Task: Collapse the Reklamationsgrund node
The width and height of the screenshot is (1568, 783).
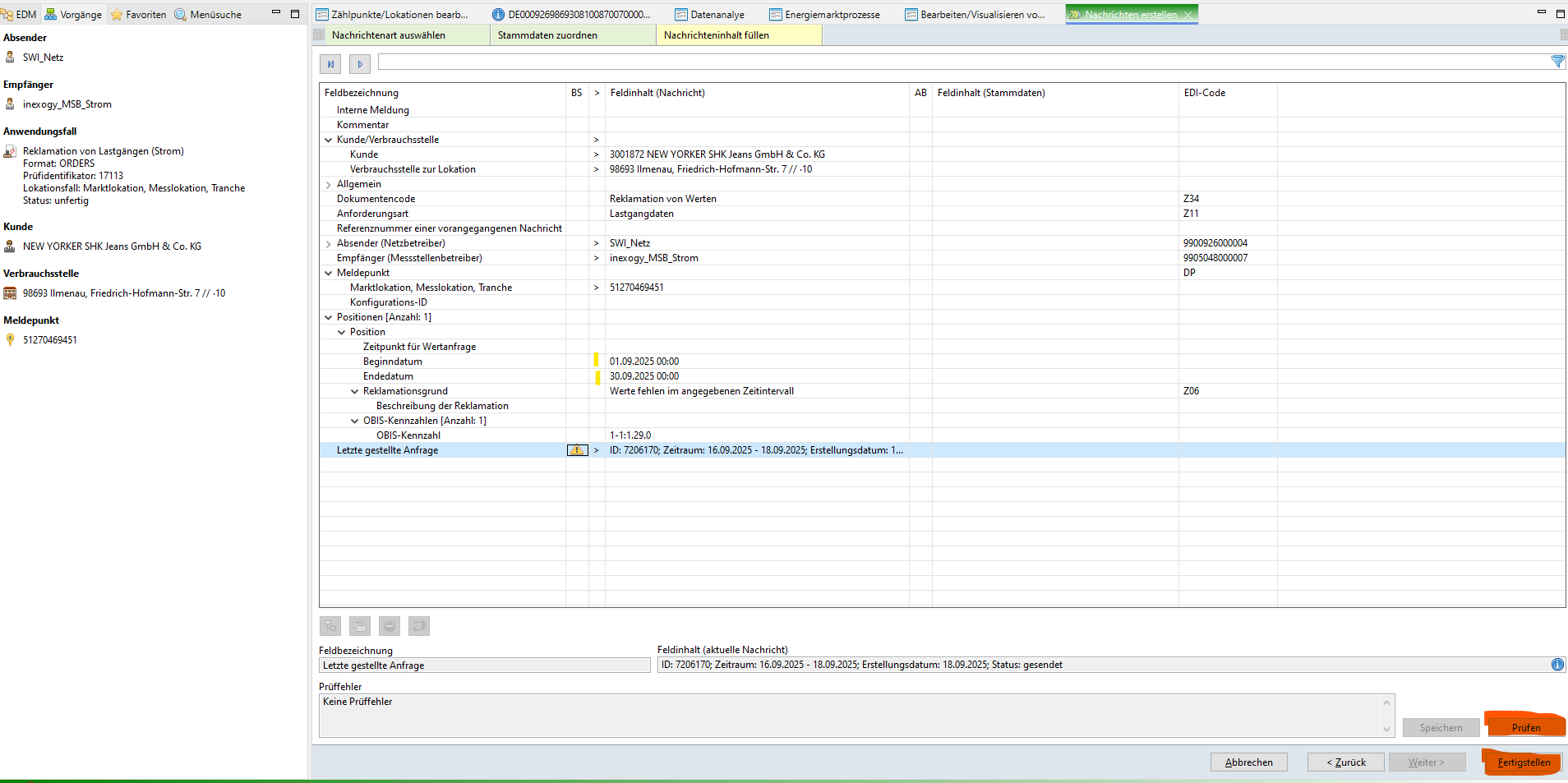Action: (x=355, y=392)
